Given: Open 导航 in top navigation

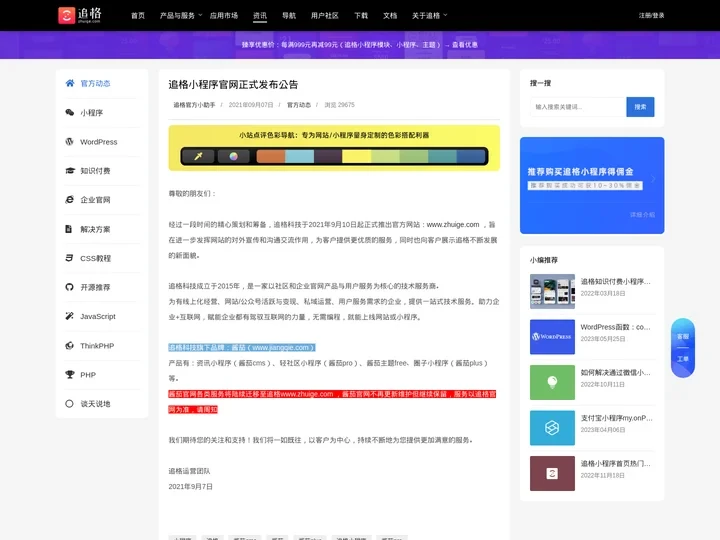Looking at the screenshot, I should [289, 16].
